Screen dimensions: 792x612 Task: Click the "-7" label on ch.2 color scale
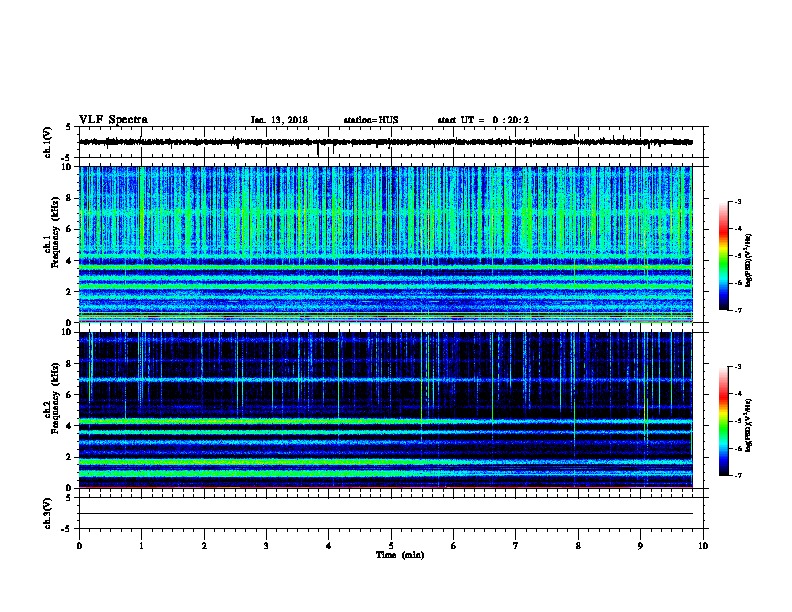pos(737,476)
